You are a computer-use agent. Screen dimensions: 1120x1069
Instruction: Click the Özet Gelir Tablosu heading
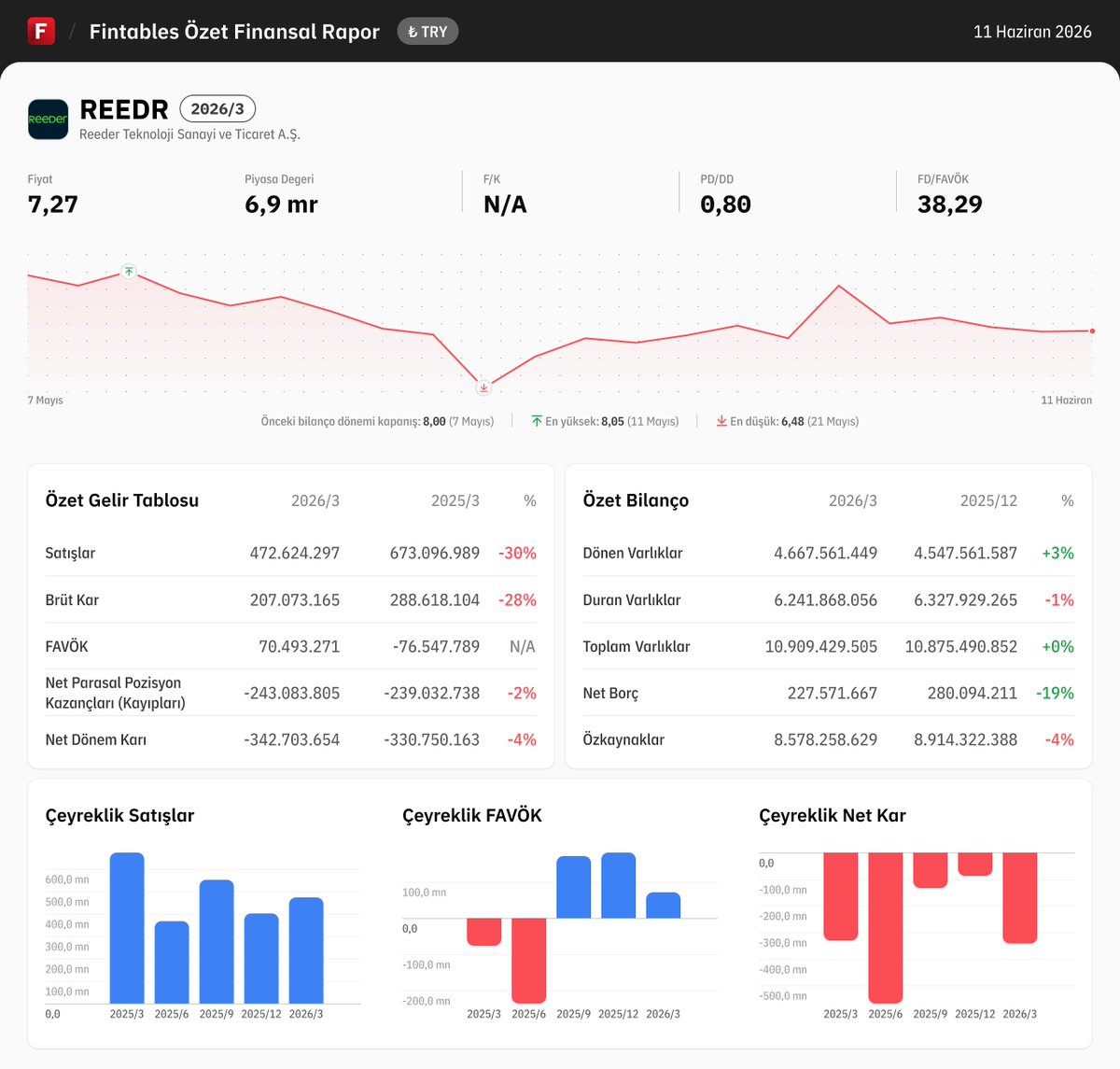click(x=122, y=500)
